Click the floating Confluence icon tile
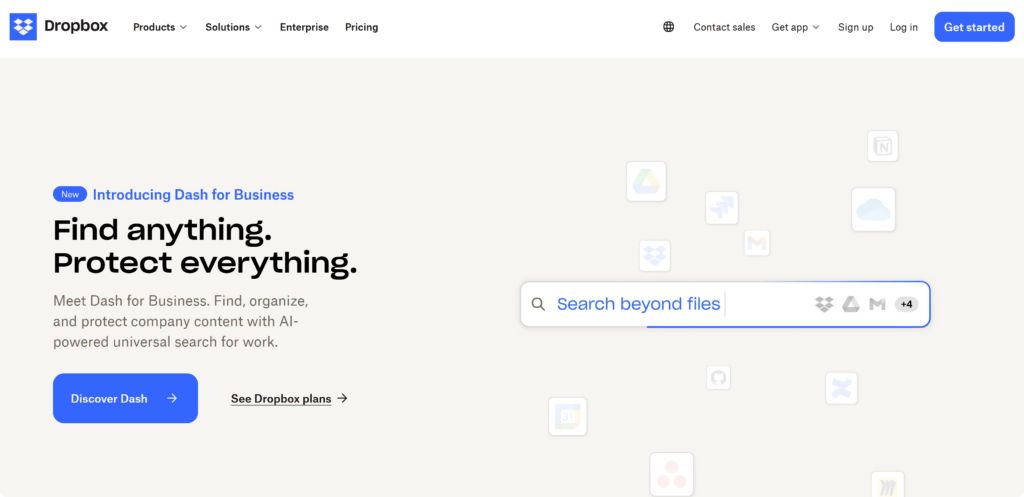 841,389
